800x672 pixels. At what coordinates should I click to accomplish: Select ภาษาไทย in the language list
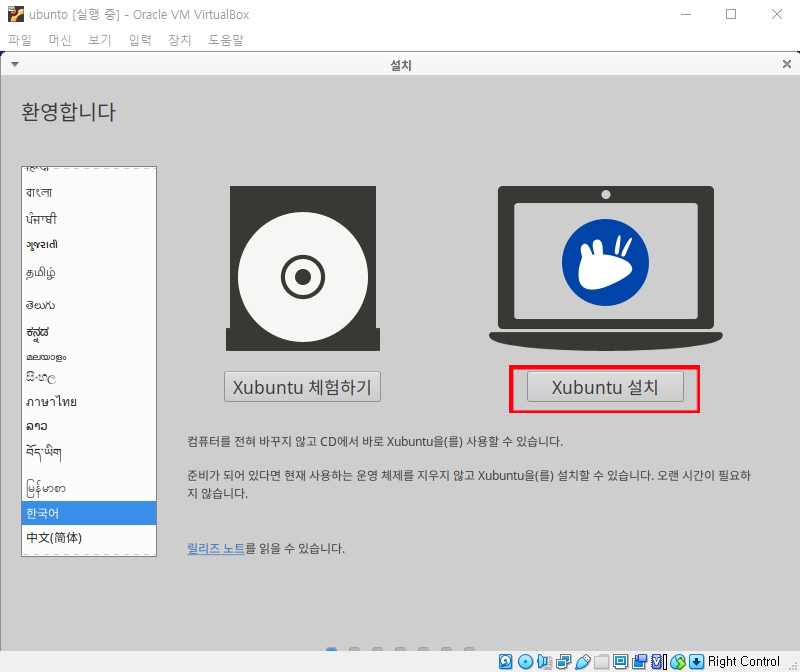click(x=89, y=402)
